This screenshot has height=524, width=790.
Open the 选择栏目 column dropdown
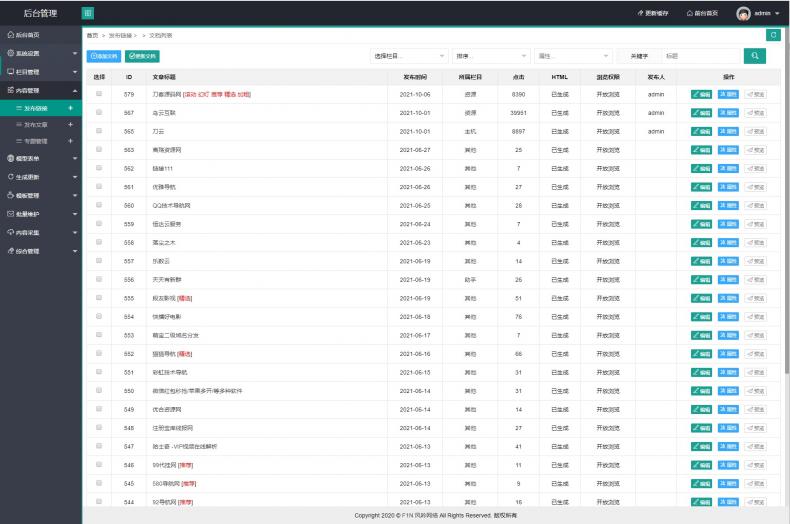[409, 56]
